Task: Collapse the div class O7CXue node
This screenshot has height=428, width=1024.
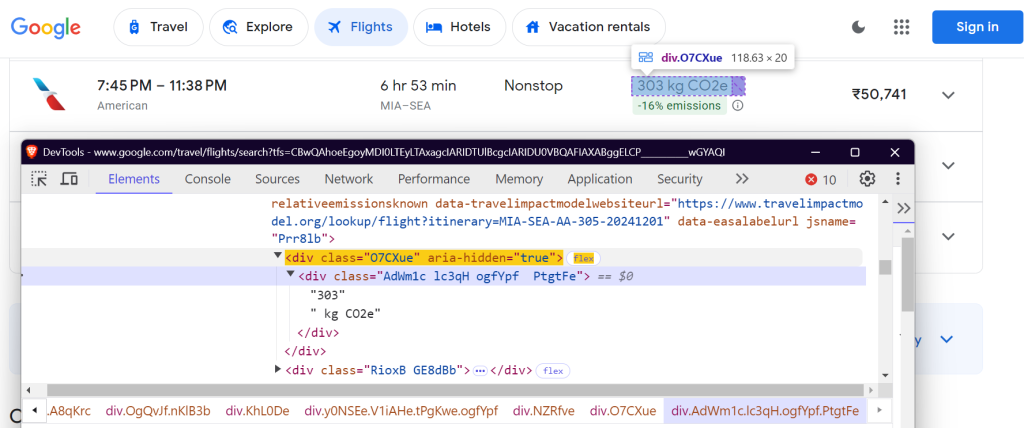Action: (278, 257)
